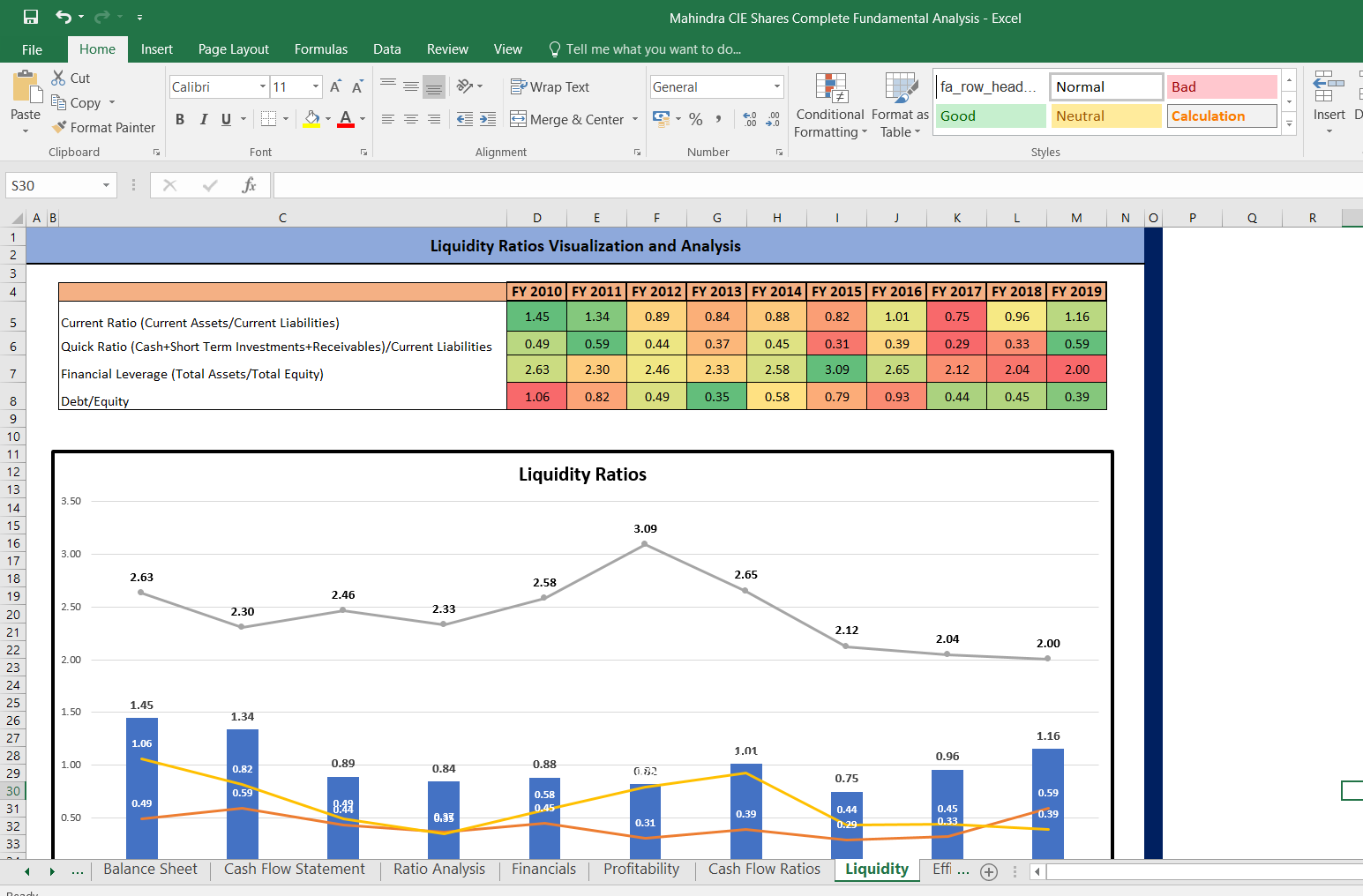Open the text Orientation tool
The width and height of the screenshot is (1363, 896).
(x=469, y=86)
